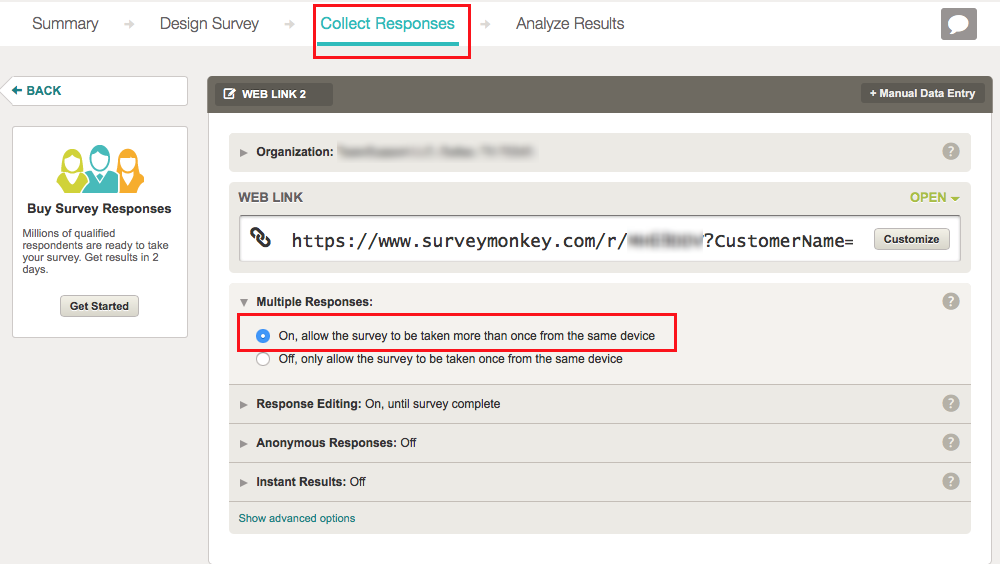Viewport: 1000px width, 564px height.
Task: Click the chain link icon beside the URL
Action: (260, 238)
